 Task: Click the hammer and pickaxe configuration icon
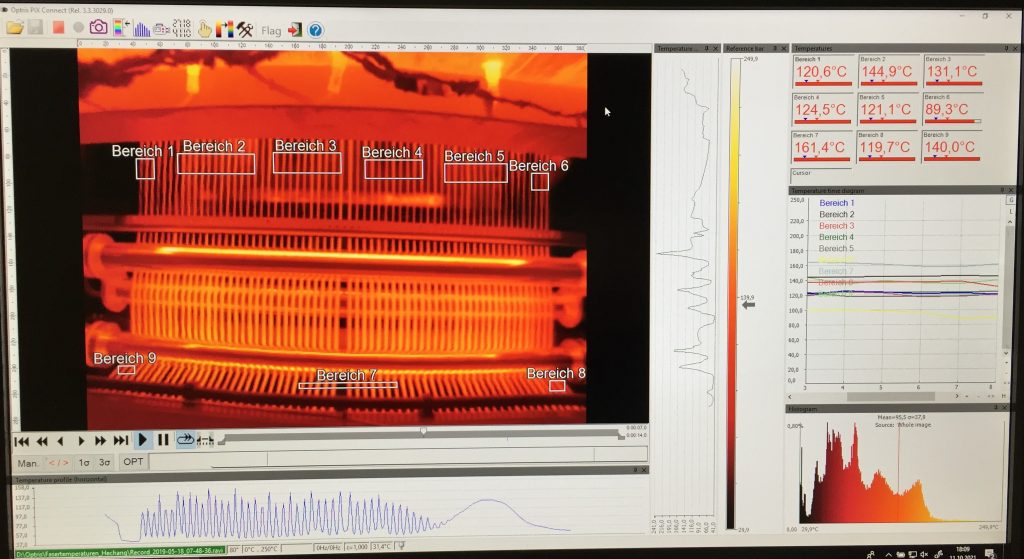[245, 30]
